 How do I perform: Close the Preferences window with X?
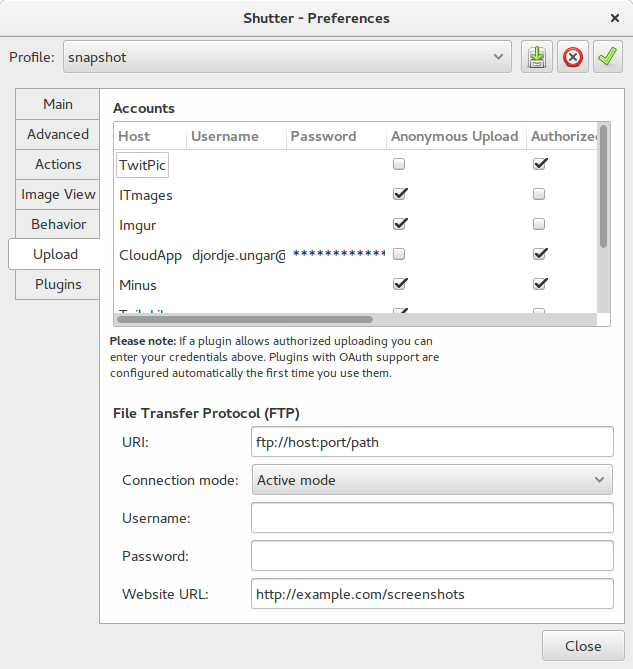615,18
